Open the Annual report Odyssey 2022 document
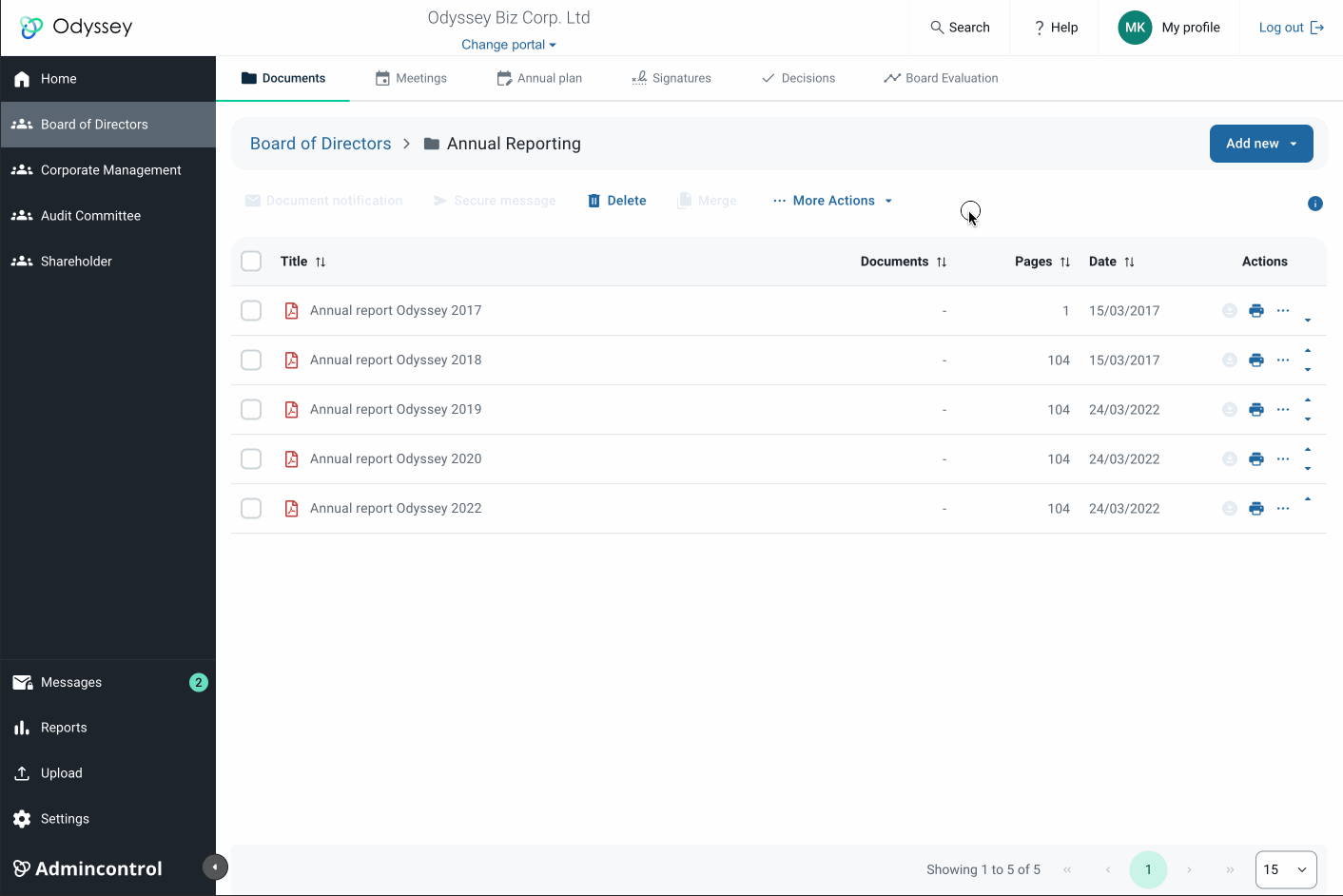Image resolution: width=1343 pixels, height=896 pixels. point(396,509)
